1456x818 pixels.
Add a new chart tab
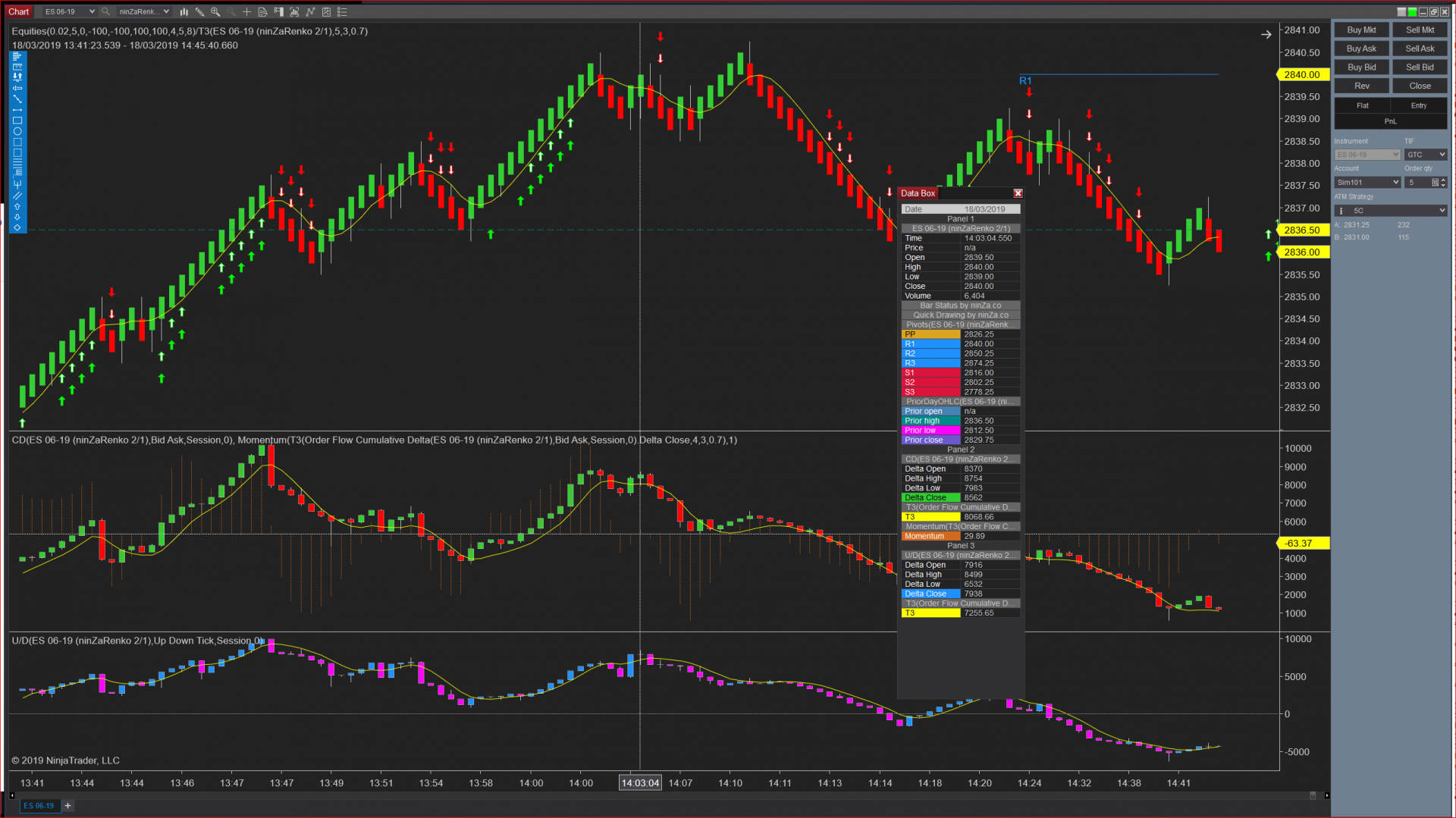(x=67, y=806)
